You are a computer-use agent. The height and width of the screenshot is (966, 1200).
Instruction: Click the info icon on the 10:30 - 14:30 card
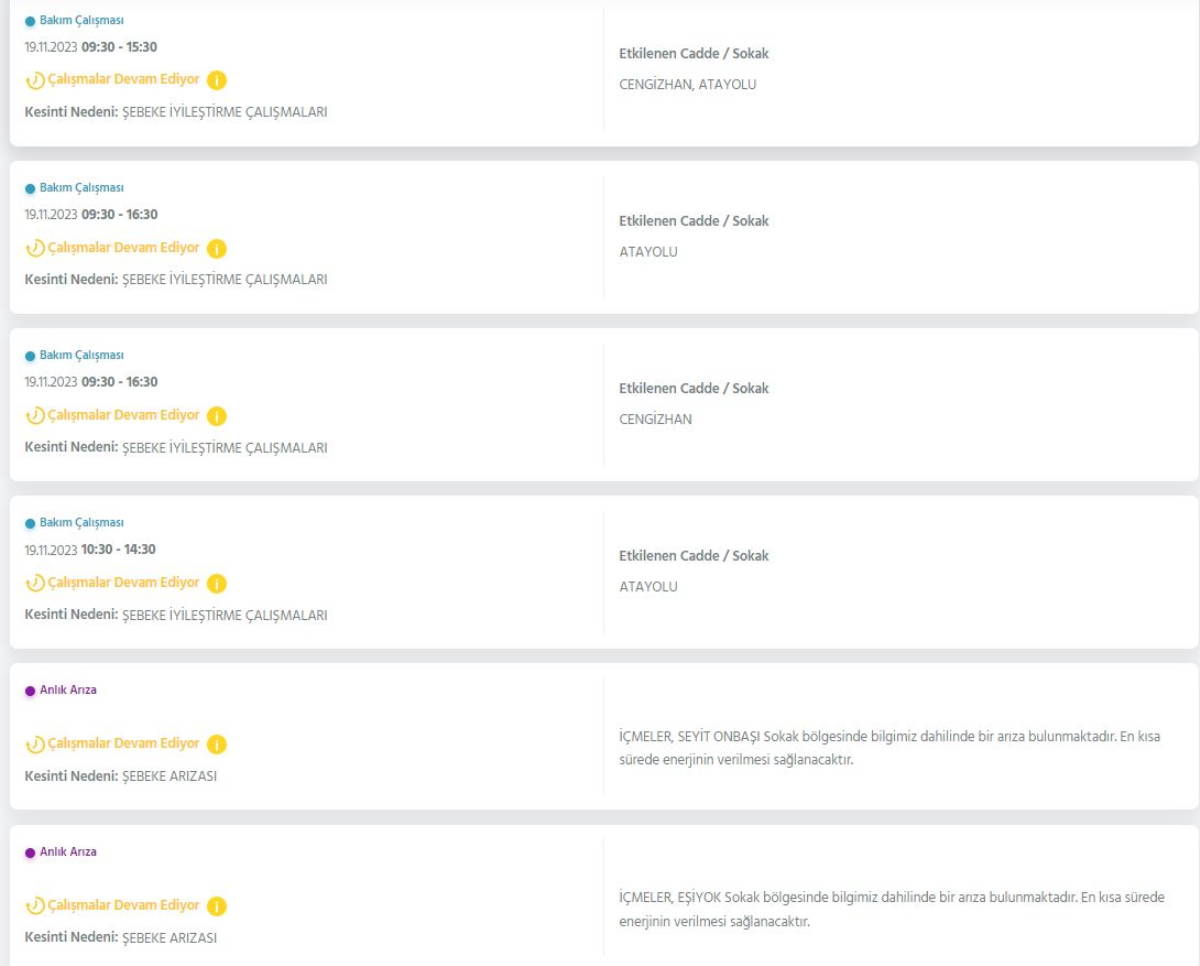pyautogui.click(x=217, y=583)
